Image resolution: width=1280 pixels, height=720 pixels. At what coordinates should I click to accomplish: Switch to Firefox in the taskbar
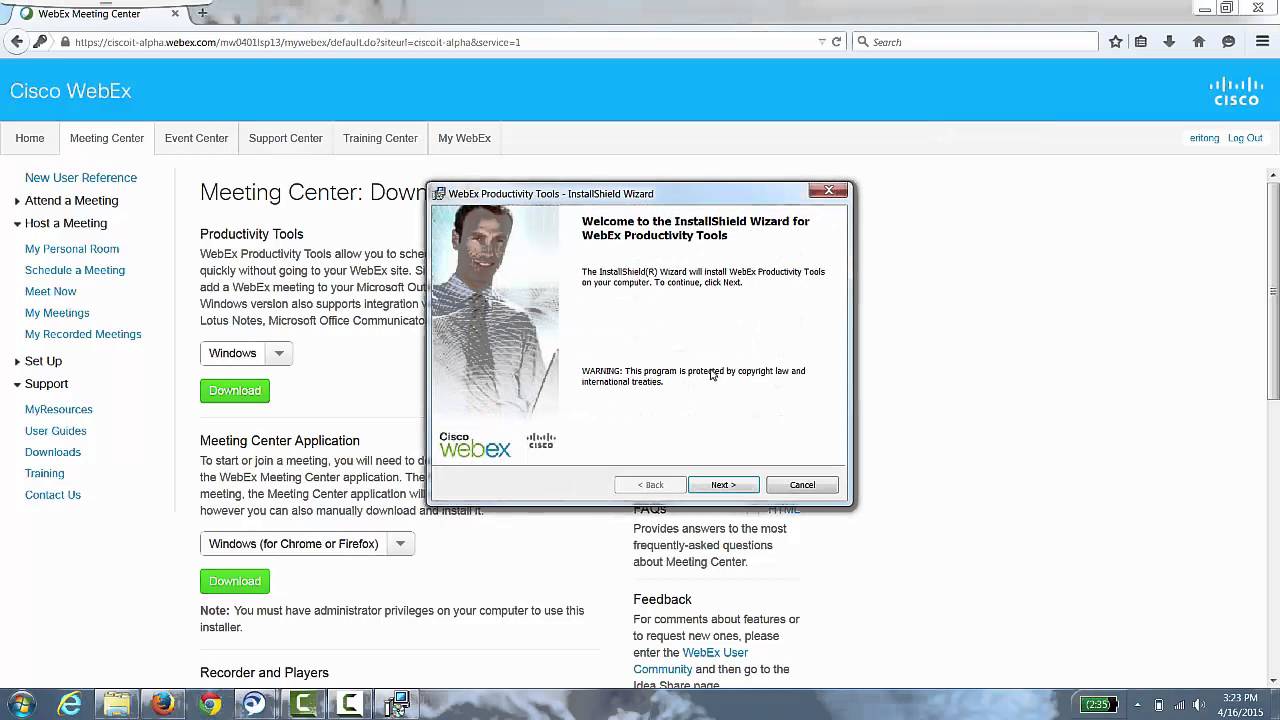[x=163, y=704]
